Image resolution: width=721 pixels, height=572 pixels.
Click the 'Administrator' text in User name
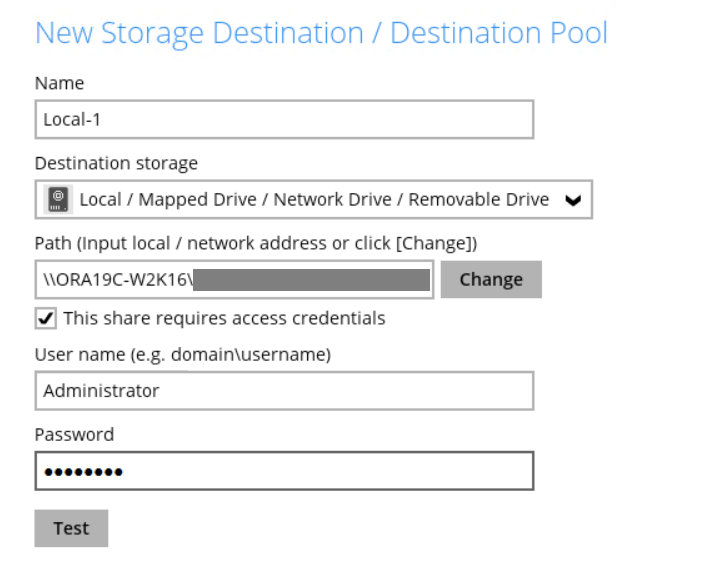click(101, 391)
